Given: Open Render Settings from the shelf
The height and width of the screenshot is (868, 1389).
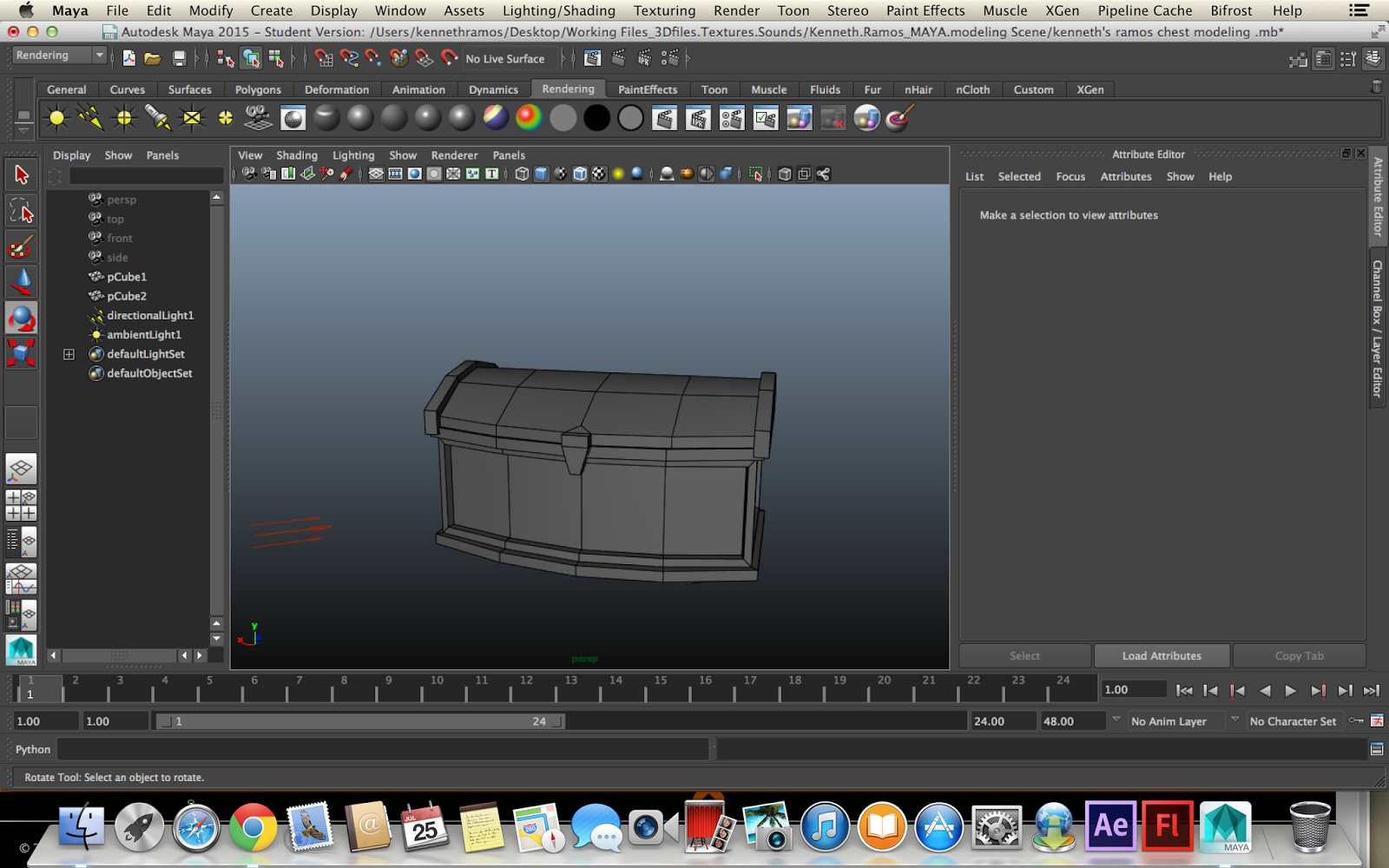Looking at the screenshot, I should [766, 117].
